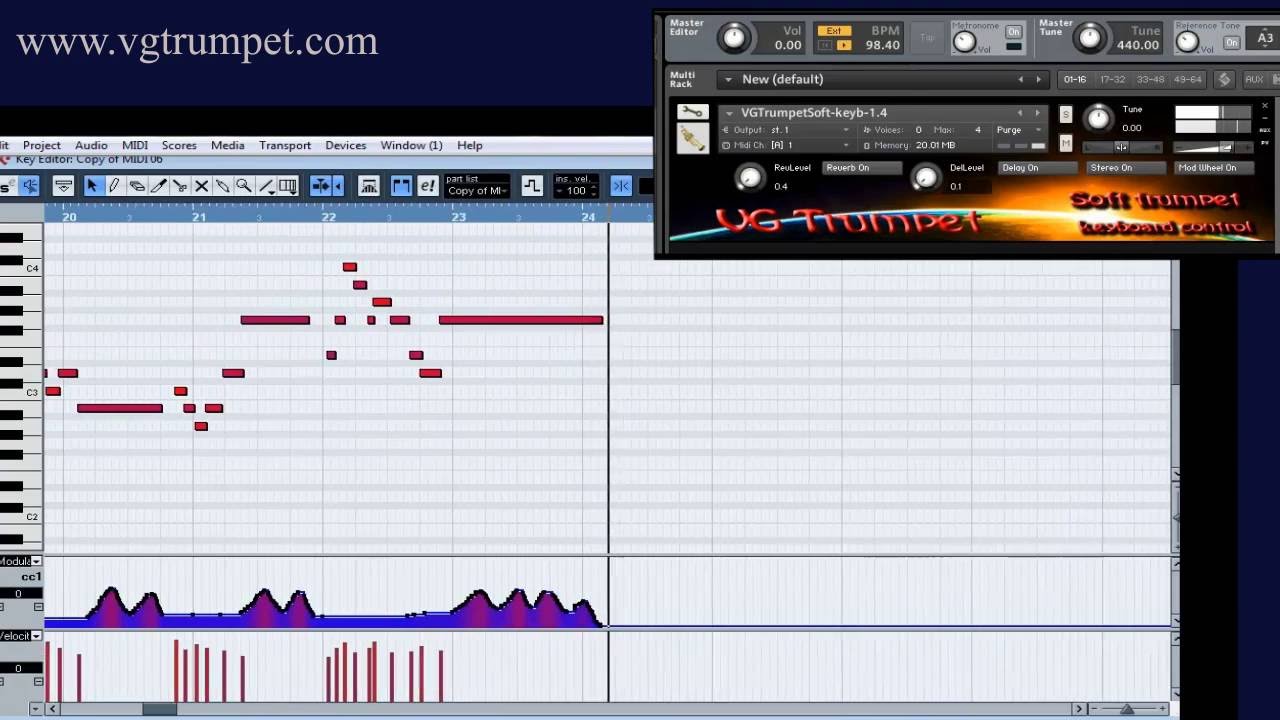Open the Project menu
The height and width of the screenshot is (720, 1280).
point(42,145)
